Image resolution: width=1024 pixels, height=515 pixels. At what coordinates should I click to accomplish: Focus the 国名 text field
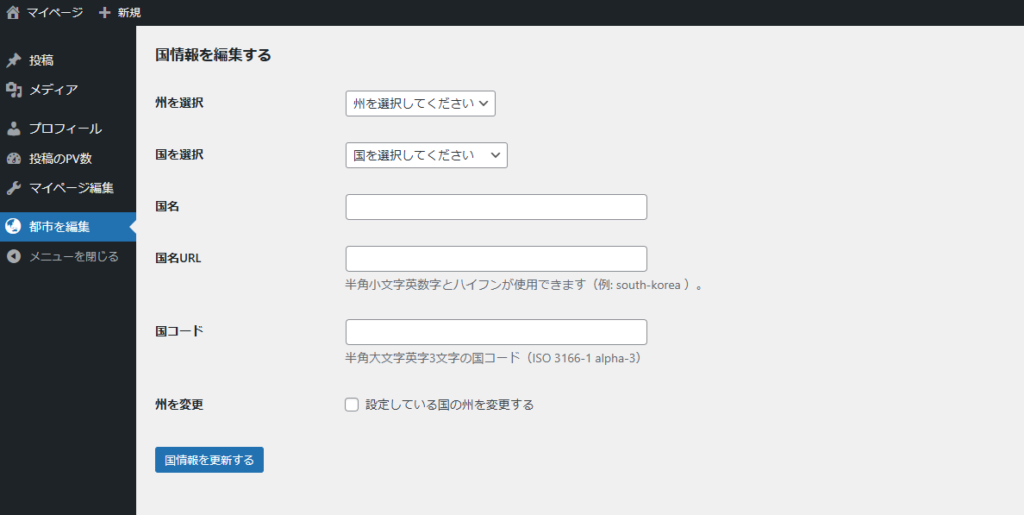(x=496, y=207)
